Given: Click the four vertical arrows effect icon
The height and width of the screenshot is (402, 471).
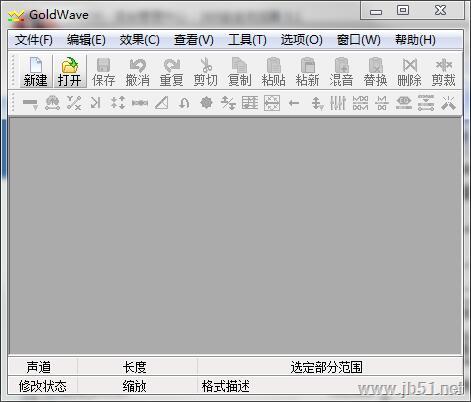Looking at the screenshot, I should [118, 103].
